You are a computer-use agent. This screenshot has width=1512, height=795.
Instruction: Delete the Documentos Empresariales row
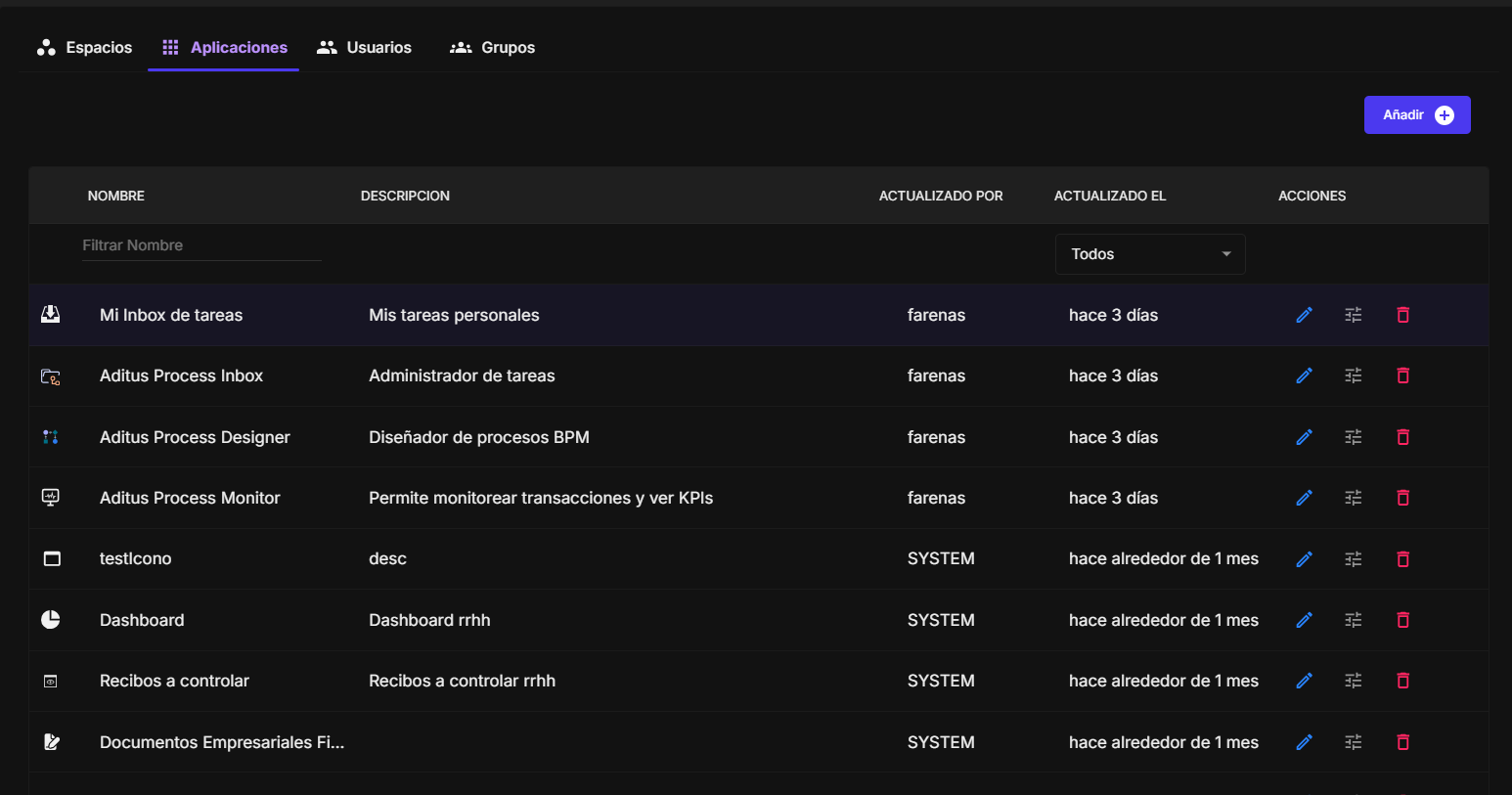click(1403, 742)
